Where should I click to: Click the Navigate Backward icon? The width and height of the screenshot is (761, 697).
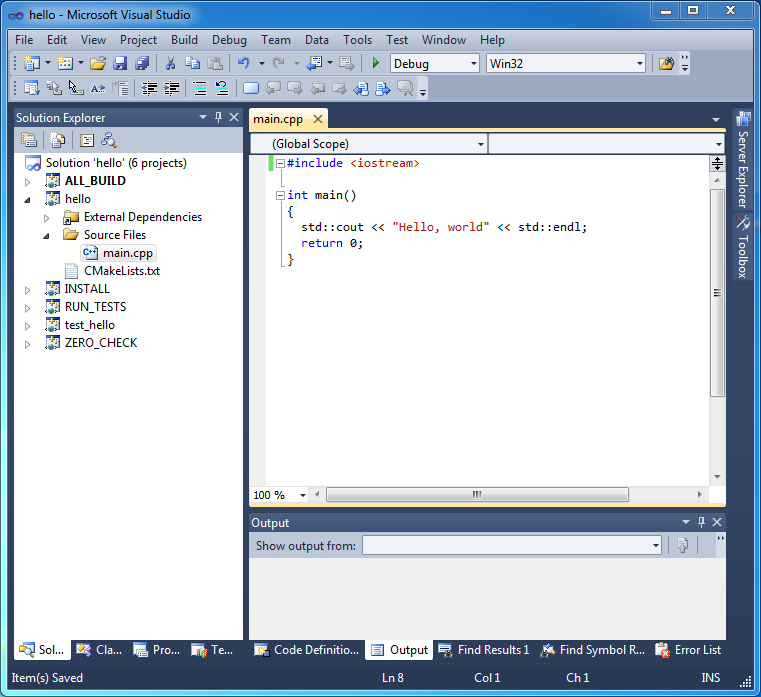pos(315,63)
